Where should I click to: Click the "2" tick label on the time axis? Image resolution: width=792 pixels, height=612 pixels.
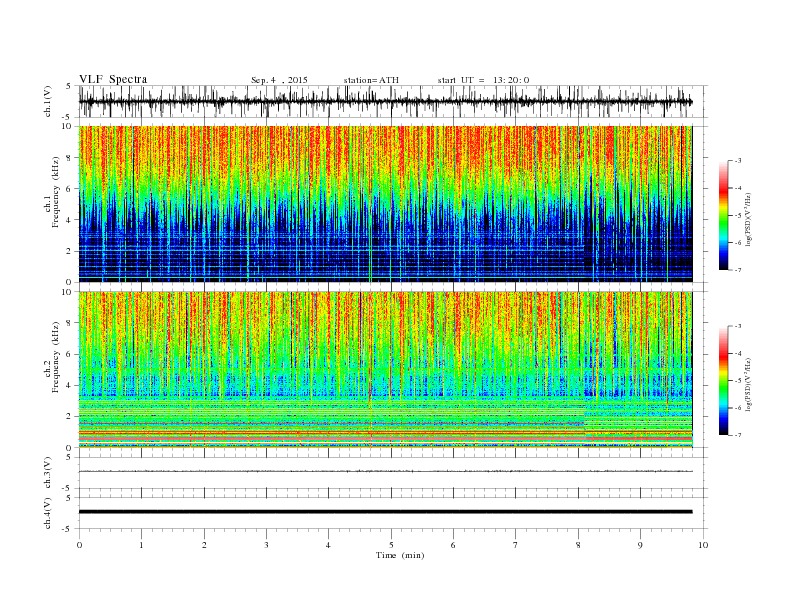click(204, 545)
